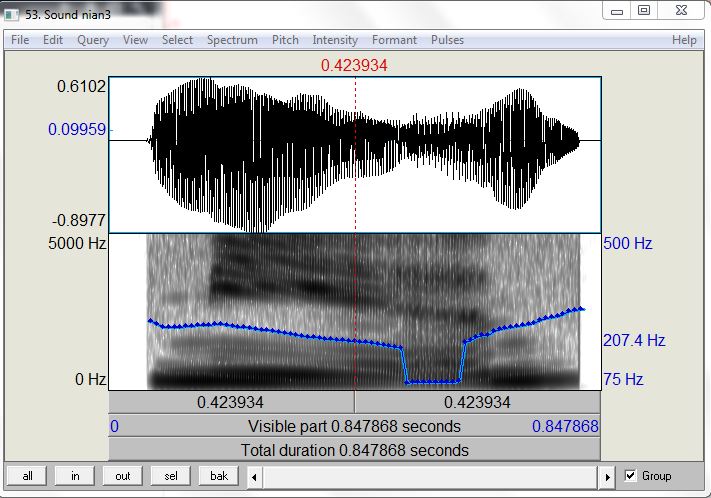Screen dimensions: 711x498
Task: Click the 207.4 Hz pitch value label
Action: click(634, 340)
